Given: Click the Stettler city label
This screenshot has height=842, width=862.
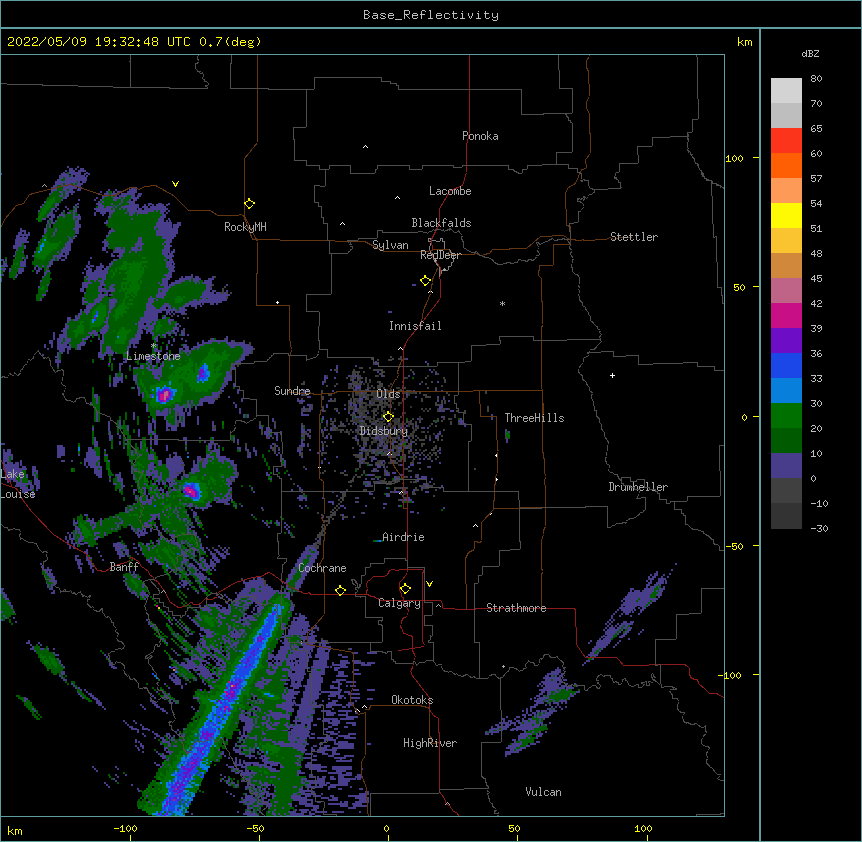Looking at the screenshot, I should (x=633, y=237).
